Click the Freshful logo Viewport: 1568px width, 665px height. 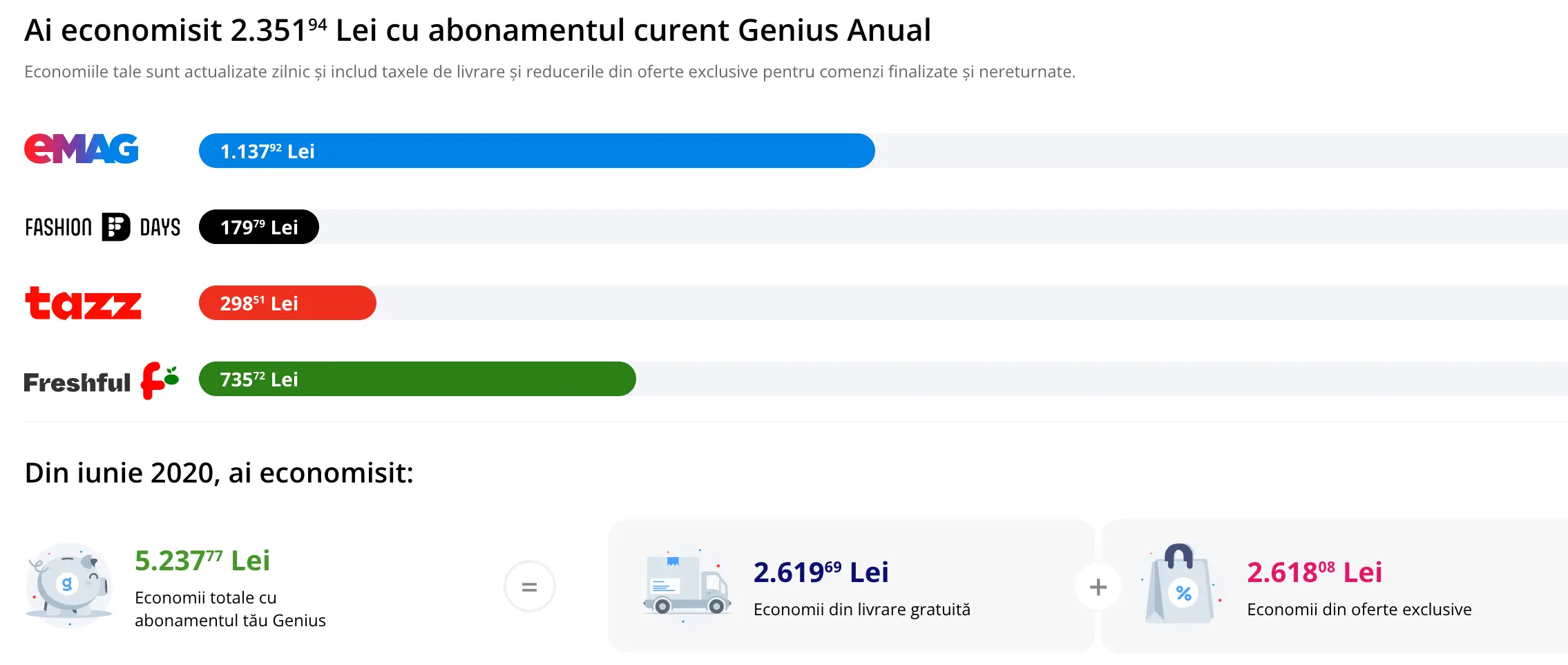click(102, 381)
